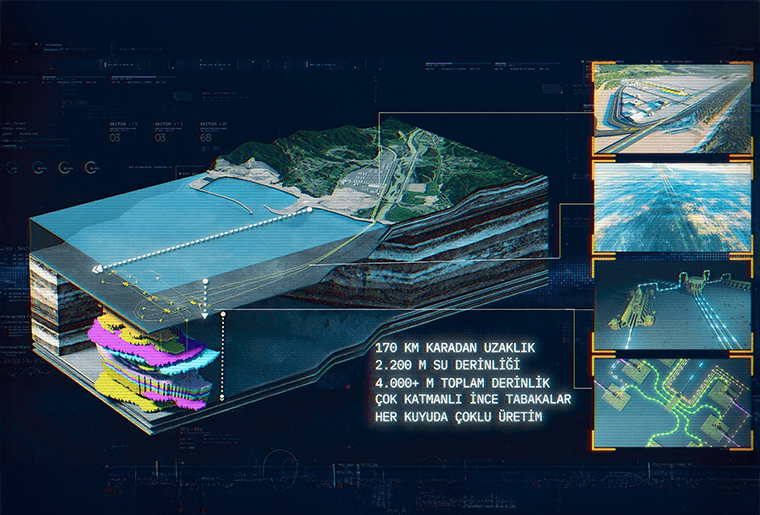Click the double-arrow at dotted line's offshore end

tap(98, 269)
